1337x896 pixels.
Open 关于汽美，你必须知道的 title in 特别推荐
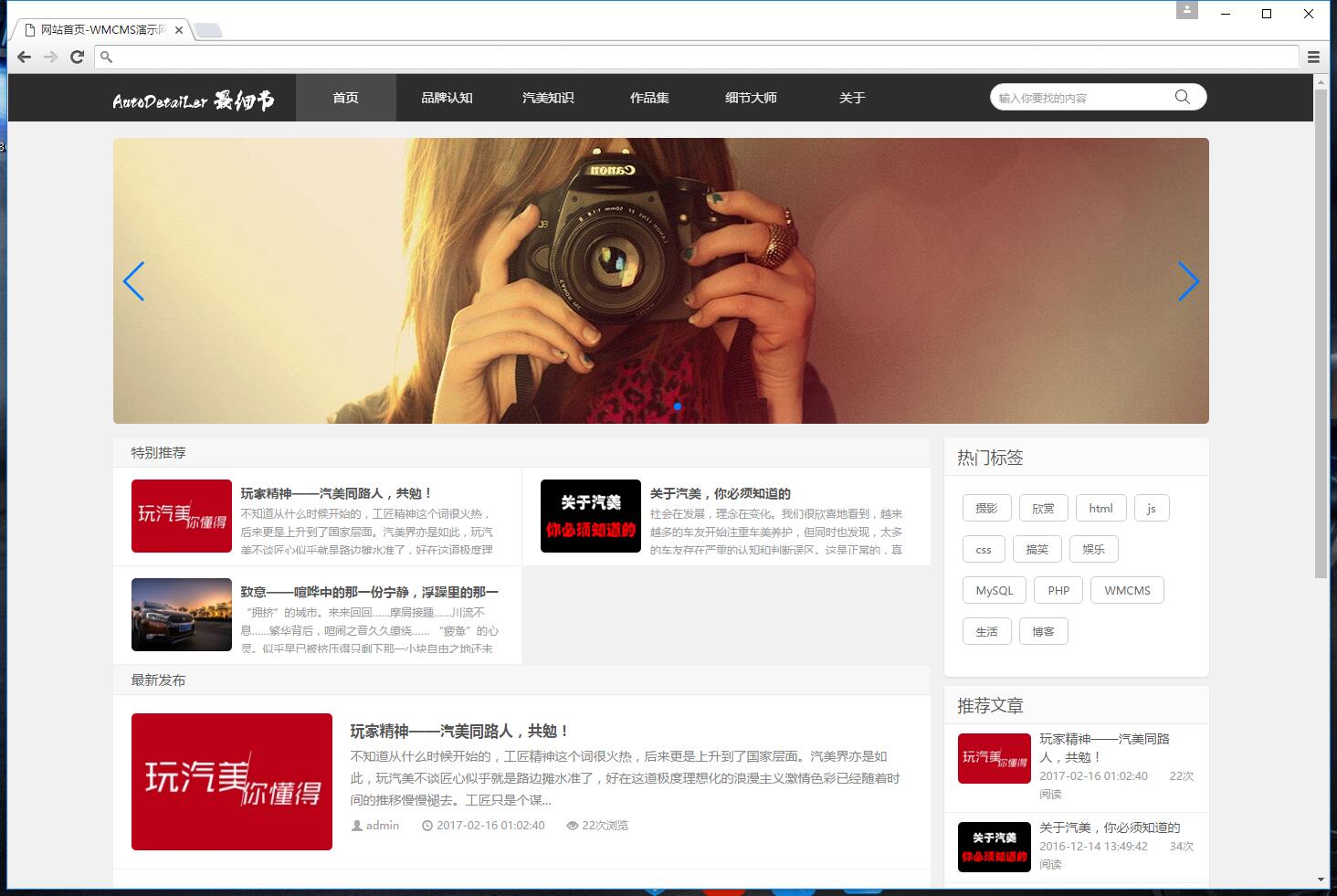[x=721, y=493]
